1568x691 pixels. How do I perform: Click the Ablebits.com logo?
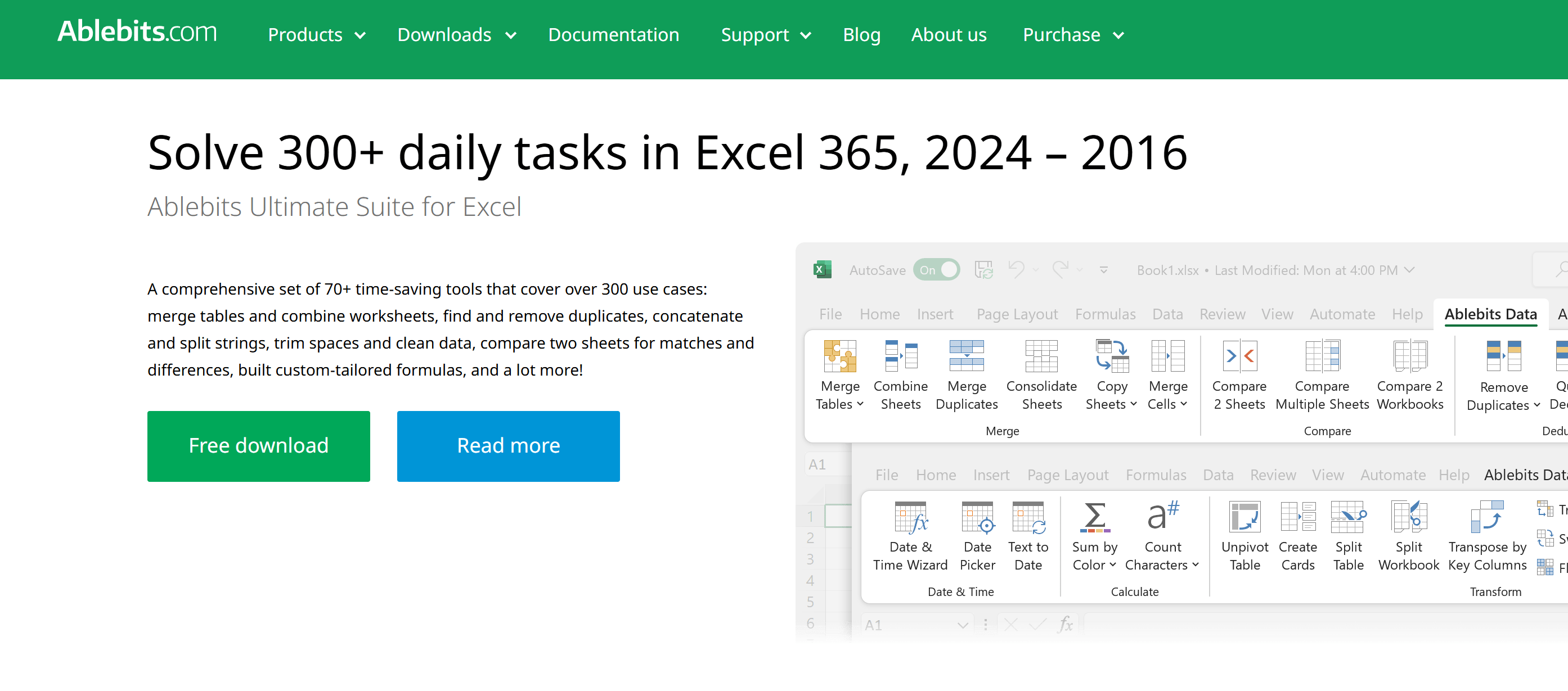(x=136, y=31)
